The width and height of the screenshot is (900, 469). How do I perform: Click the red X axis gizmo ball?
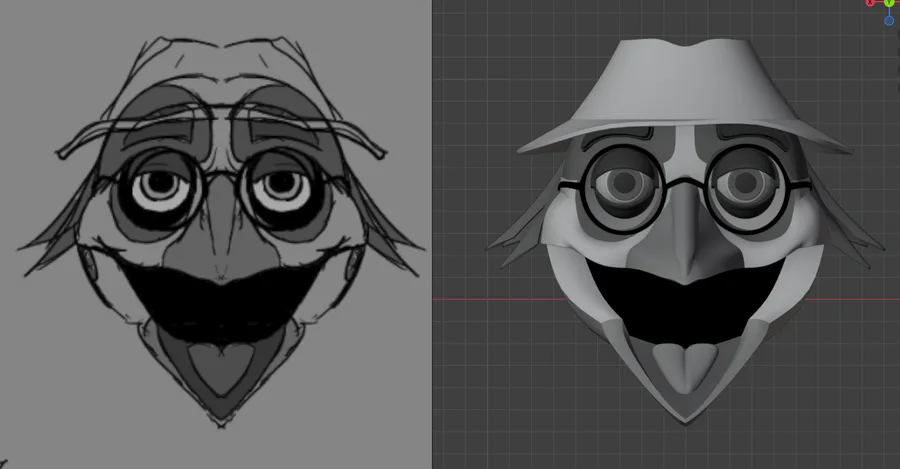pyautogui.click(x=871, y=2)
